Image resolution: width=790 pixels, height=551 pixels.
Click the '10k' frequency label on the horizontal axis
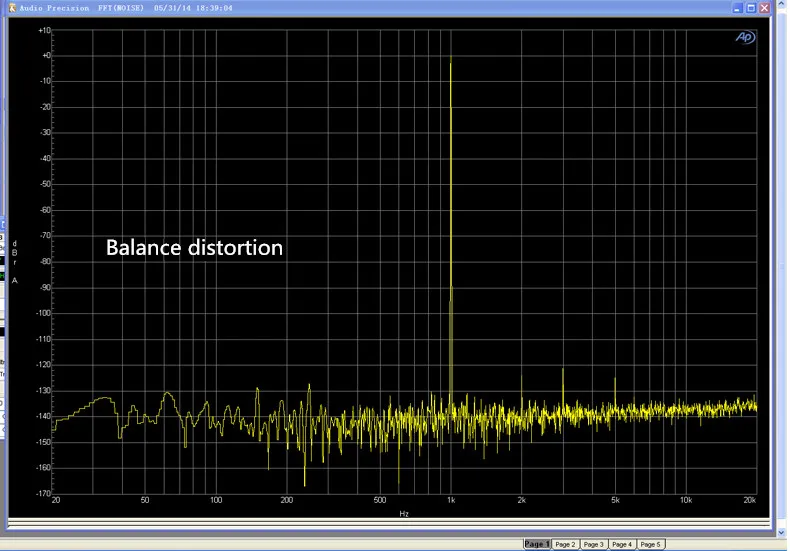pos(686,500)
